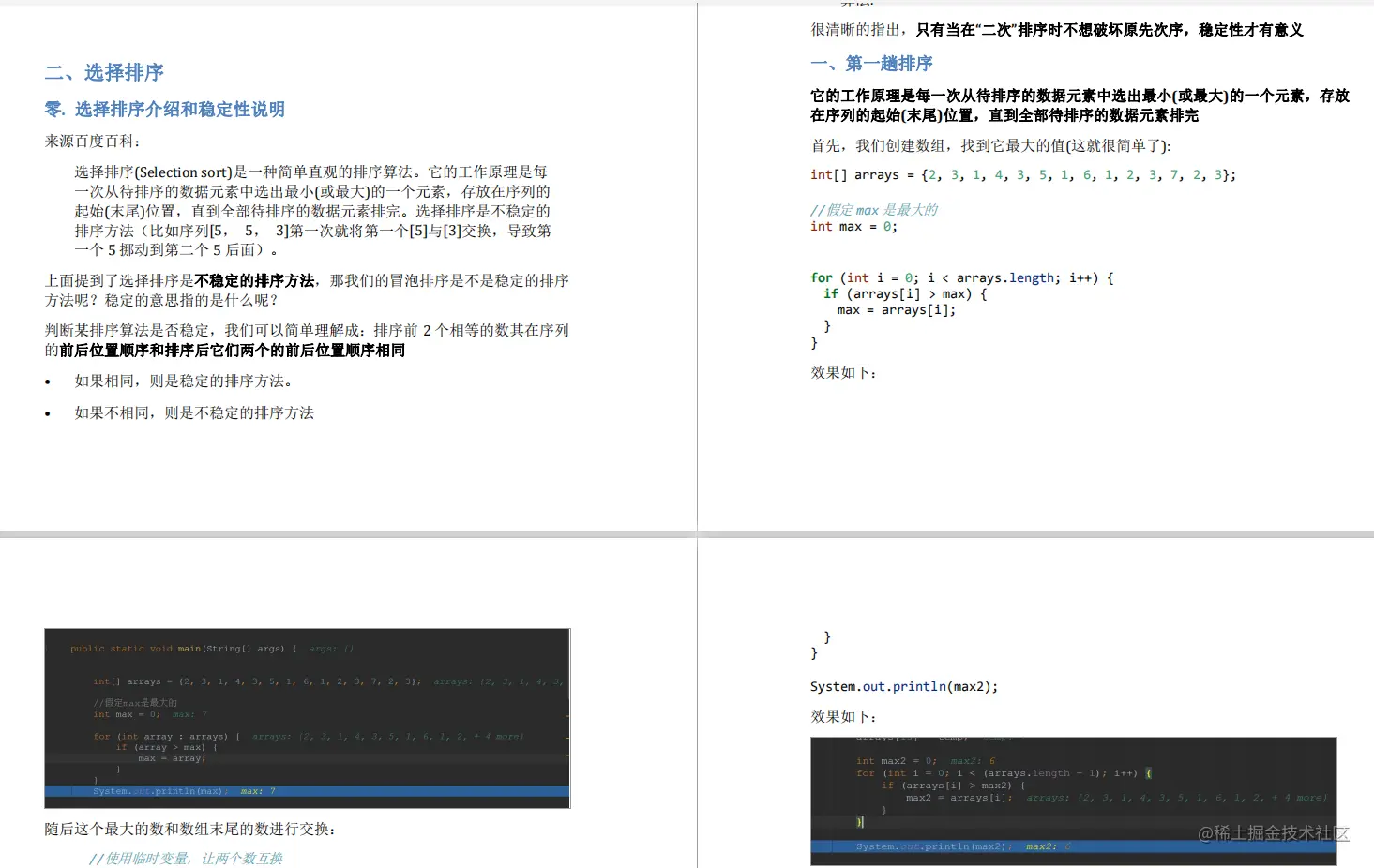
Task: Click the first code screenshot showing main method
Action: pyautogui.click(x=308, y=718)
